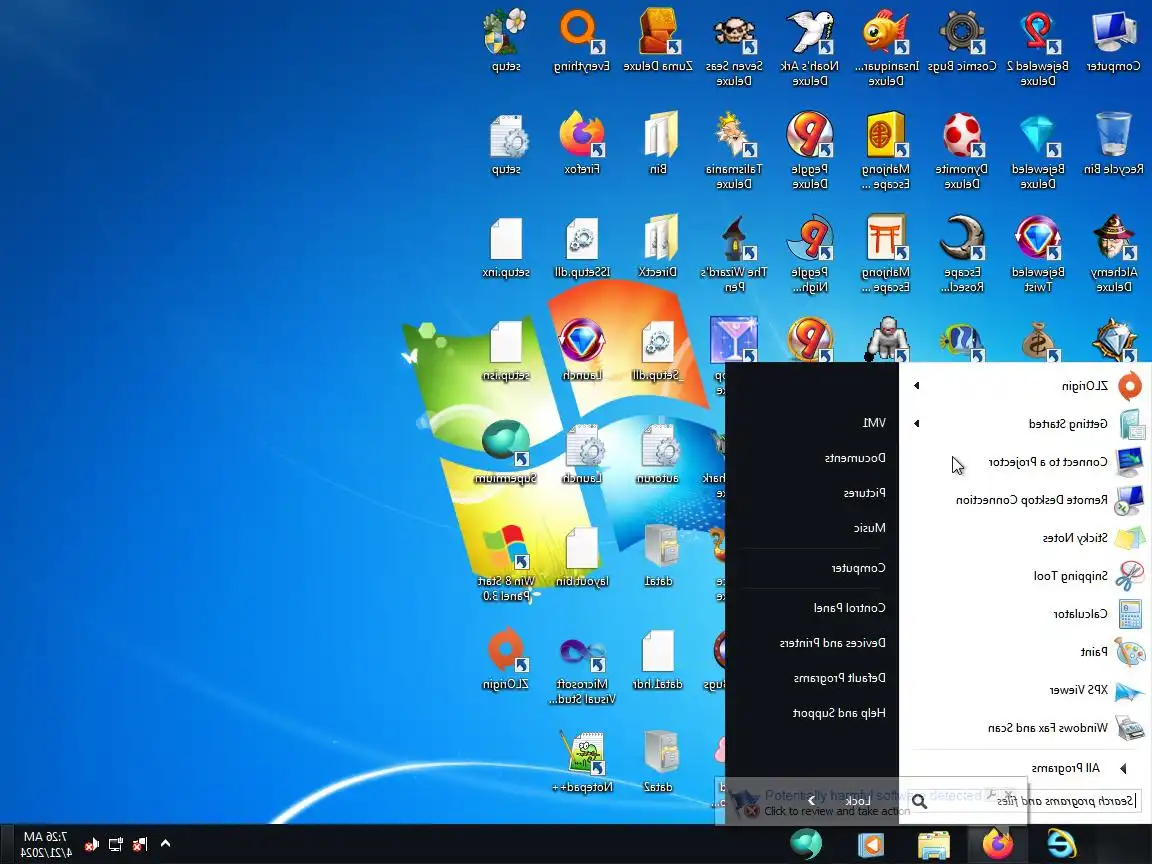This screenshot has width=1152, height=864.
Task: Open shutdown options arrow beside Lock
Action: pos(811,801)
